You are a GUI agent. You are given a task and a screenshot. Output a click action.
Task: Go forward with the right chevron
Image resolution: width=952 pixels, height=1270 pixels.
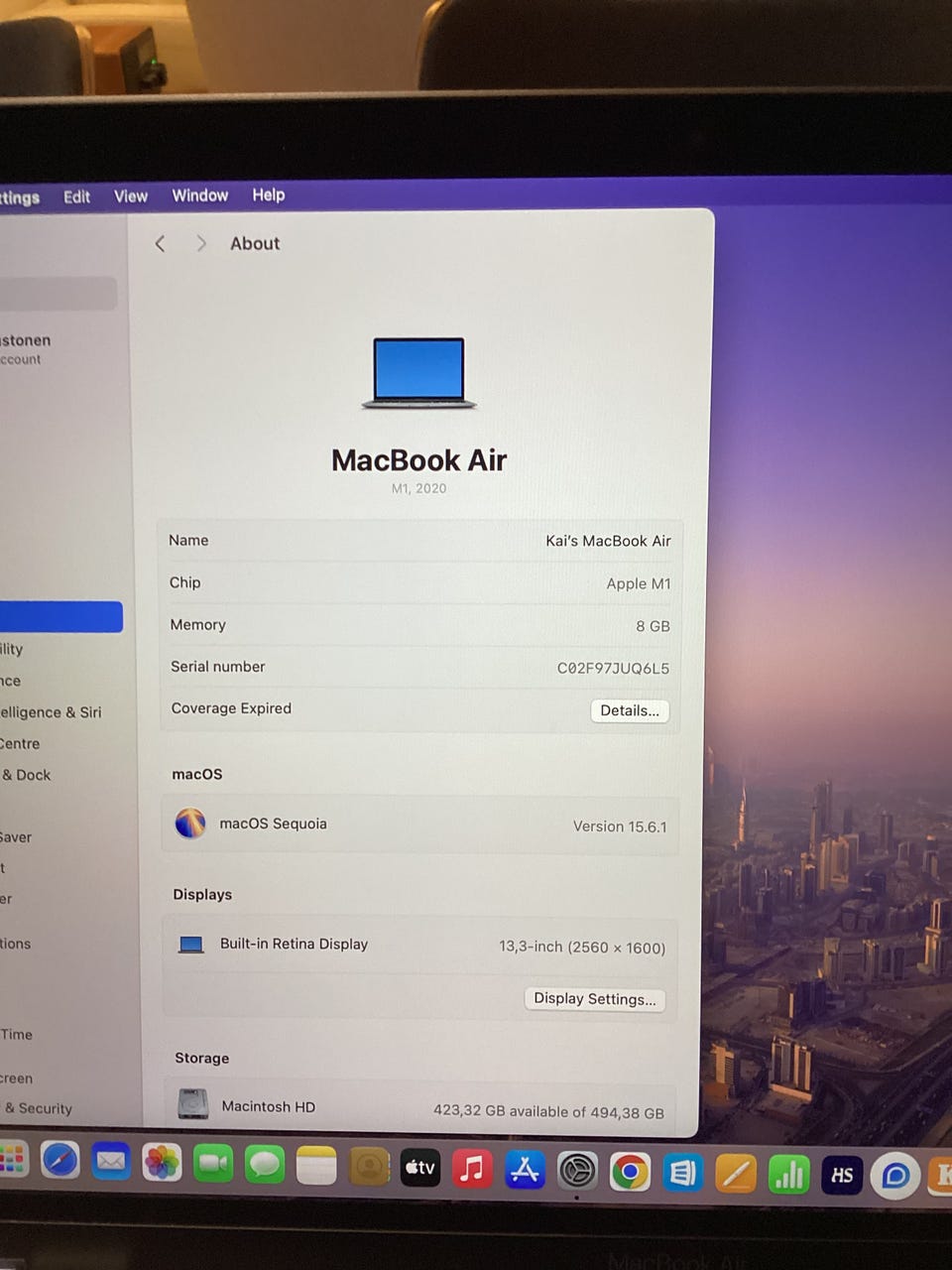tap(201, 243)
